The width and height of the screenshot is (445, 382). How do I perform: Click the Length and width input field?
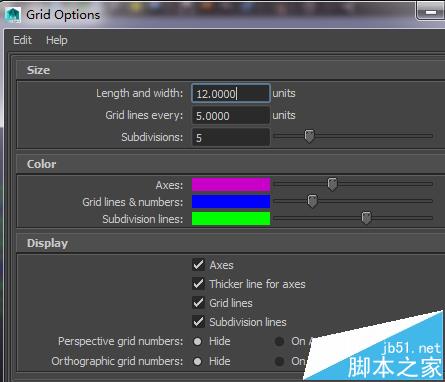[x=231, y=93]
